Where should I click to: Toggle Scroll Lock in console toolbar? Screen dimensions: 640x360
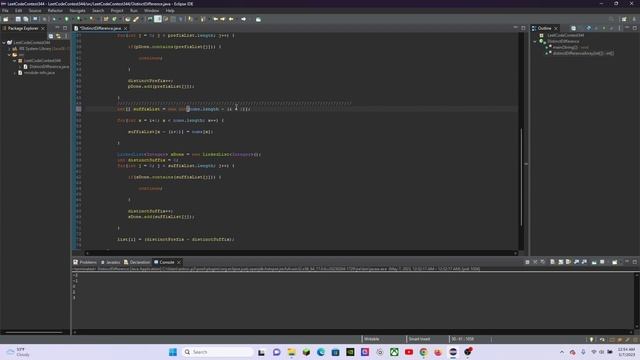click(x=560, y=262)
